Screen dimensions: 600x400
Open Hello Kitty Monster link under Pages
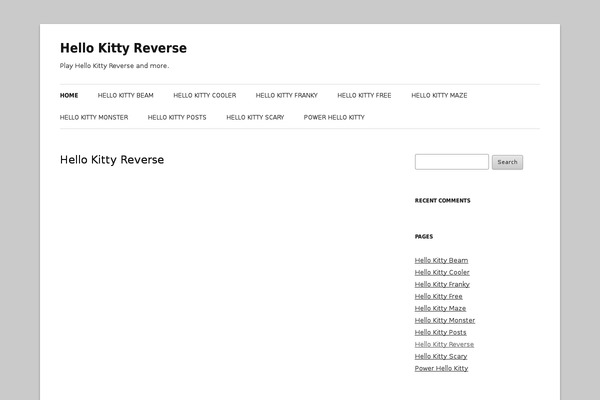445,320
